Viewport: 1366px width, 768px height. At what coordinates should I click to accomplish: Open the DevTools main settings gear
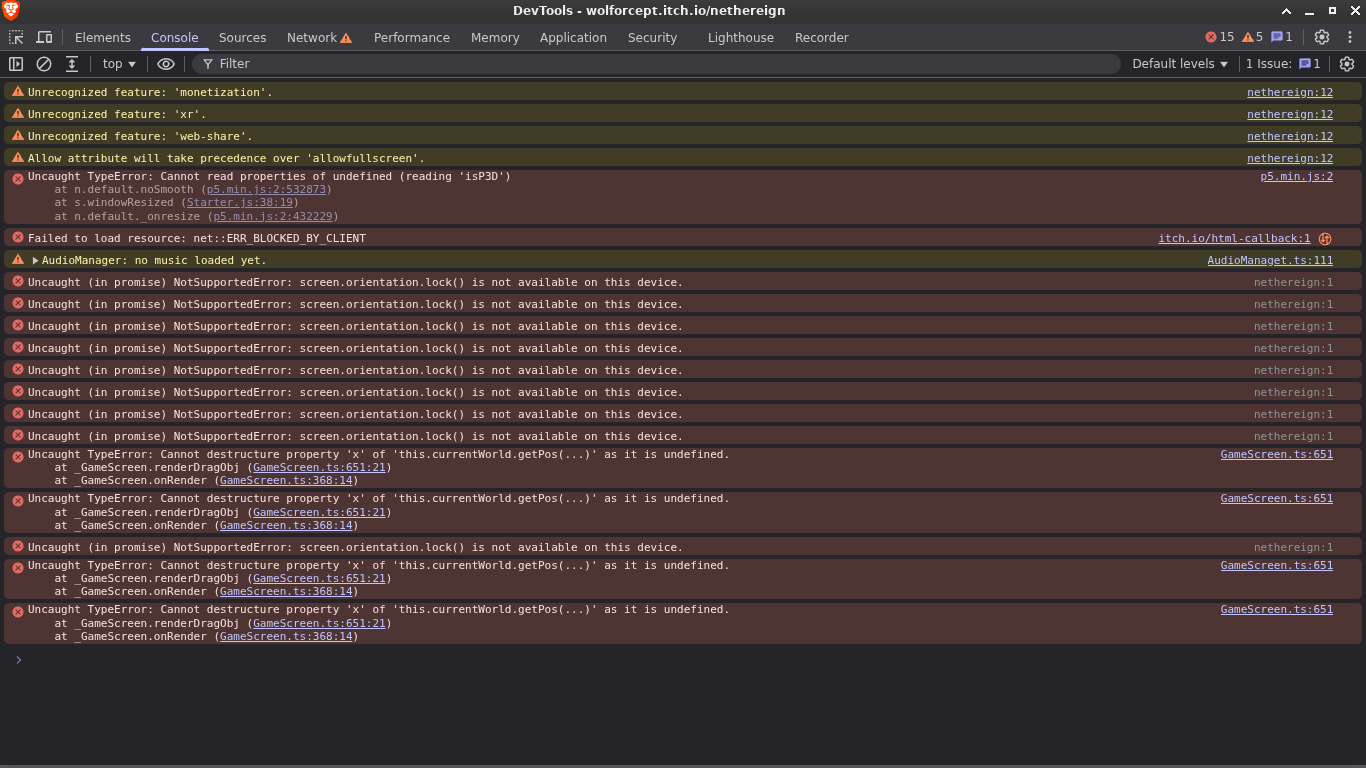pyautogui.click(x=1322, y=37)
